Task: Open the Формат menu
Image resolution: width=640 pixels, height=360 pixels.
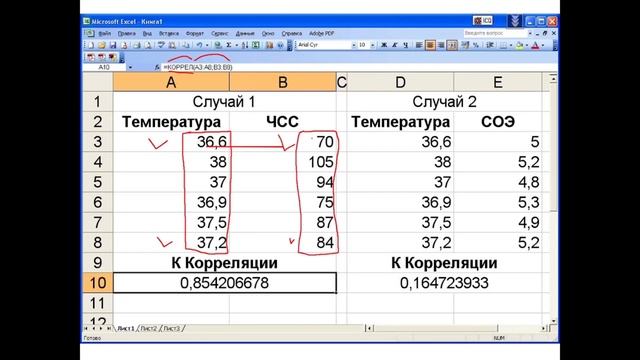Action: [x=195, y=33]
